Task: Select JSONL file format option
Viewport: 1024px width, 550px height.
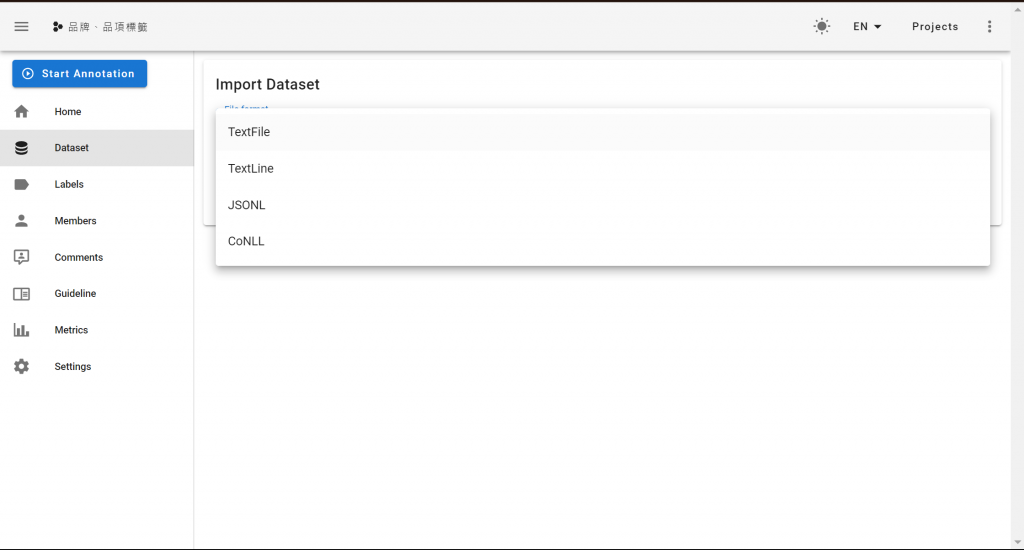Action: coord(603,205)
